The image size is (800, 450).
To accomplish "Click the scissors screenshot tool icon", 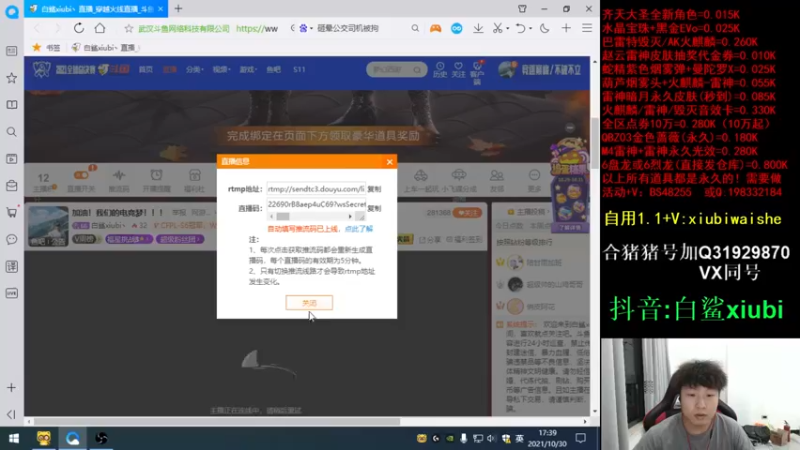I will 497,29.
